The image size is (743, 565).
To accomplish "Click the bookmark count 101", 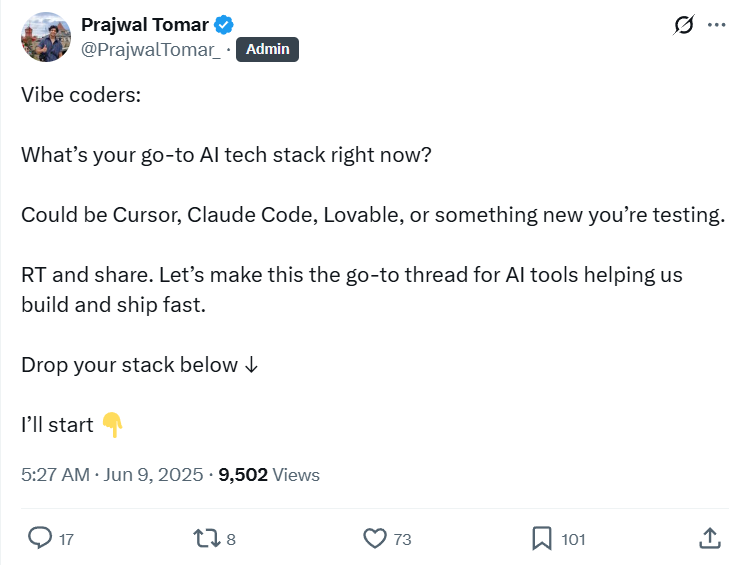I will [573, 539].
